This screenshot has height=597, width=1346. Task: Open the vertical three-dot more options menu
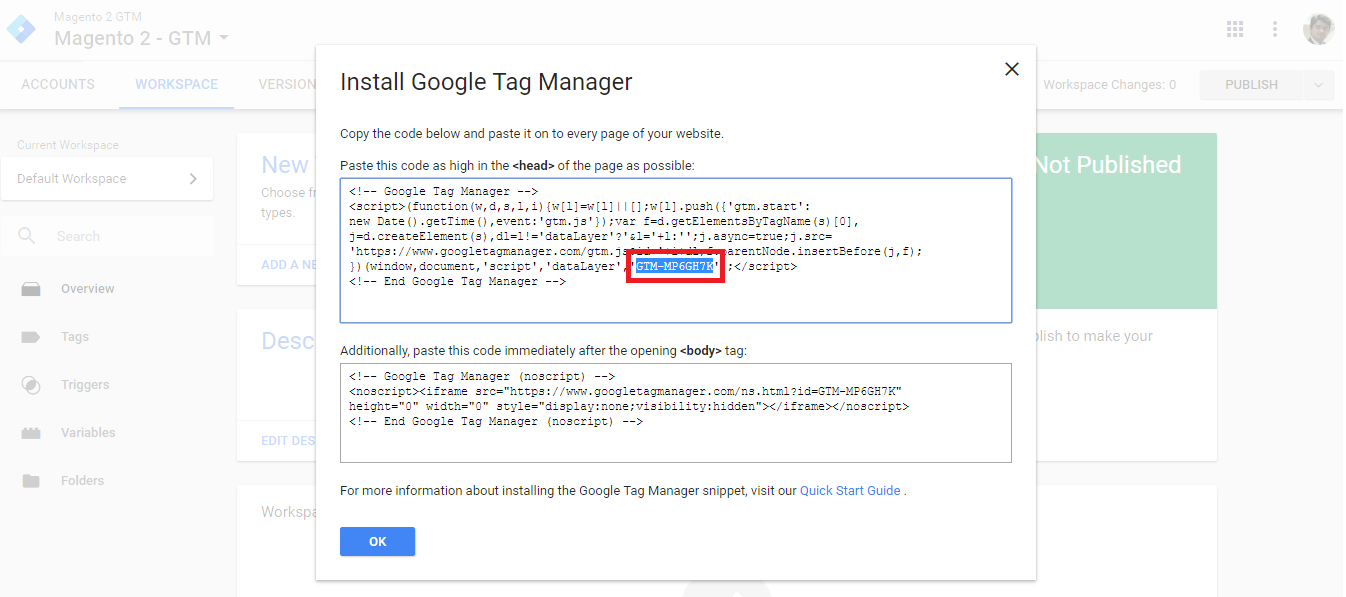click(x=1275, y=29)
